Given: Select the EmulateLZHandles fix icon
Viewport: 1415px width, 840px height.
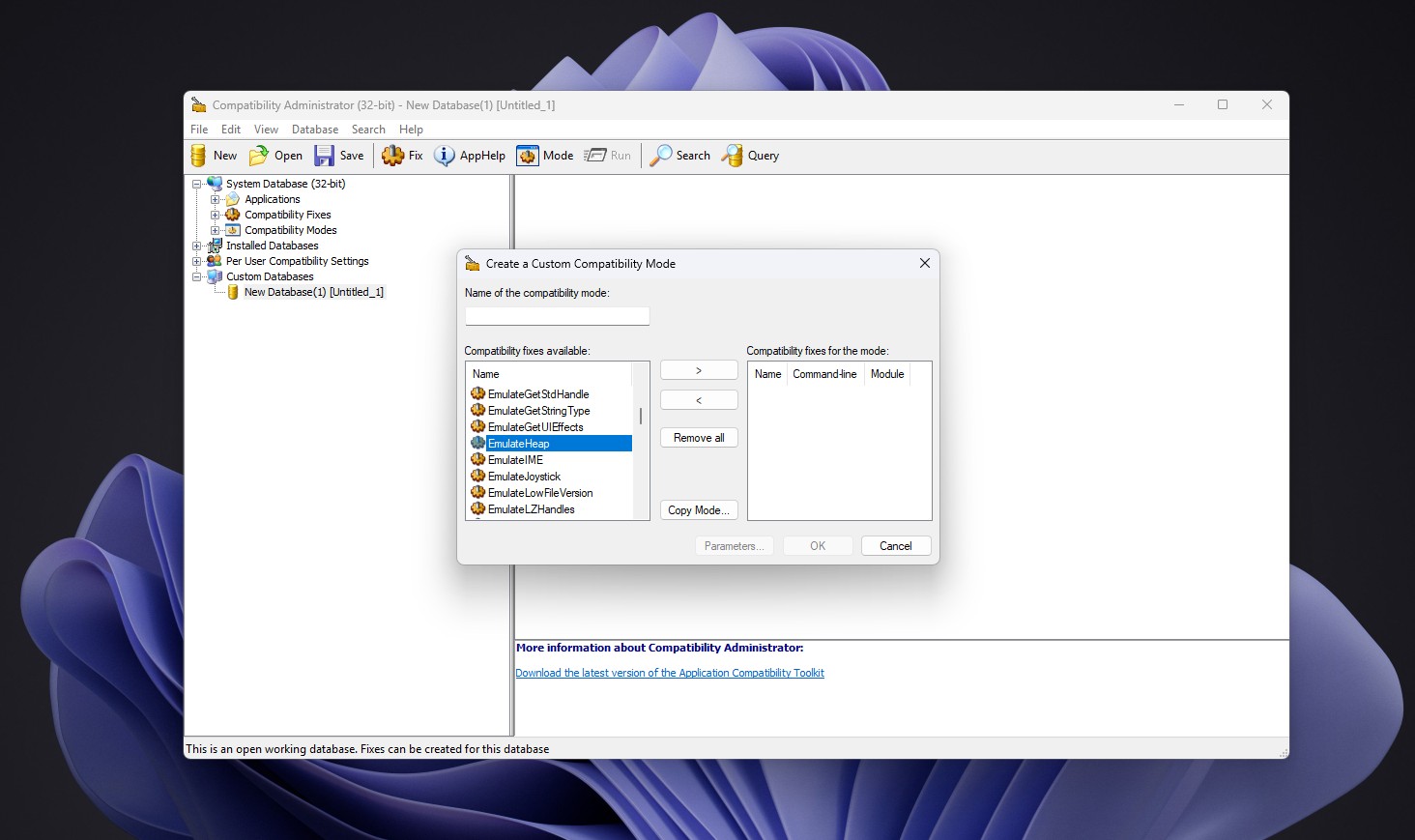Looking at the screenshot, I should tap(477, 508).
